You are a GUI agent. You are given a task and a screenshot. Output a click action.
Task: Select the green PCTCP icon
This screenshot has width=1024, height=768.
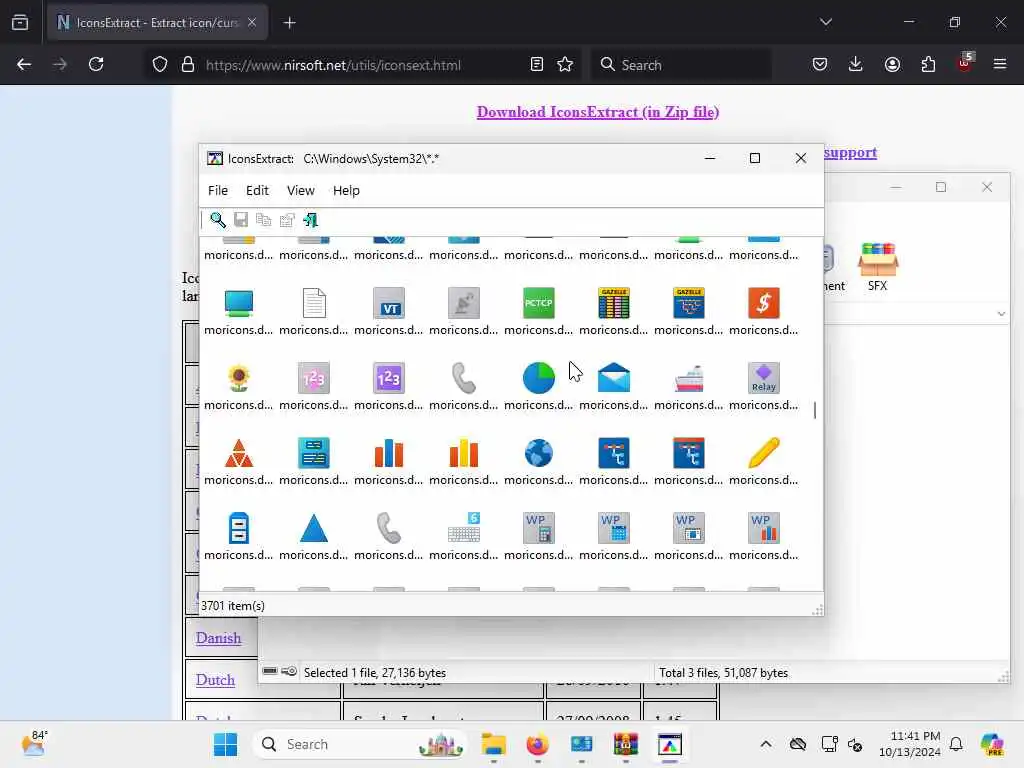(x=539, y=304)
